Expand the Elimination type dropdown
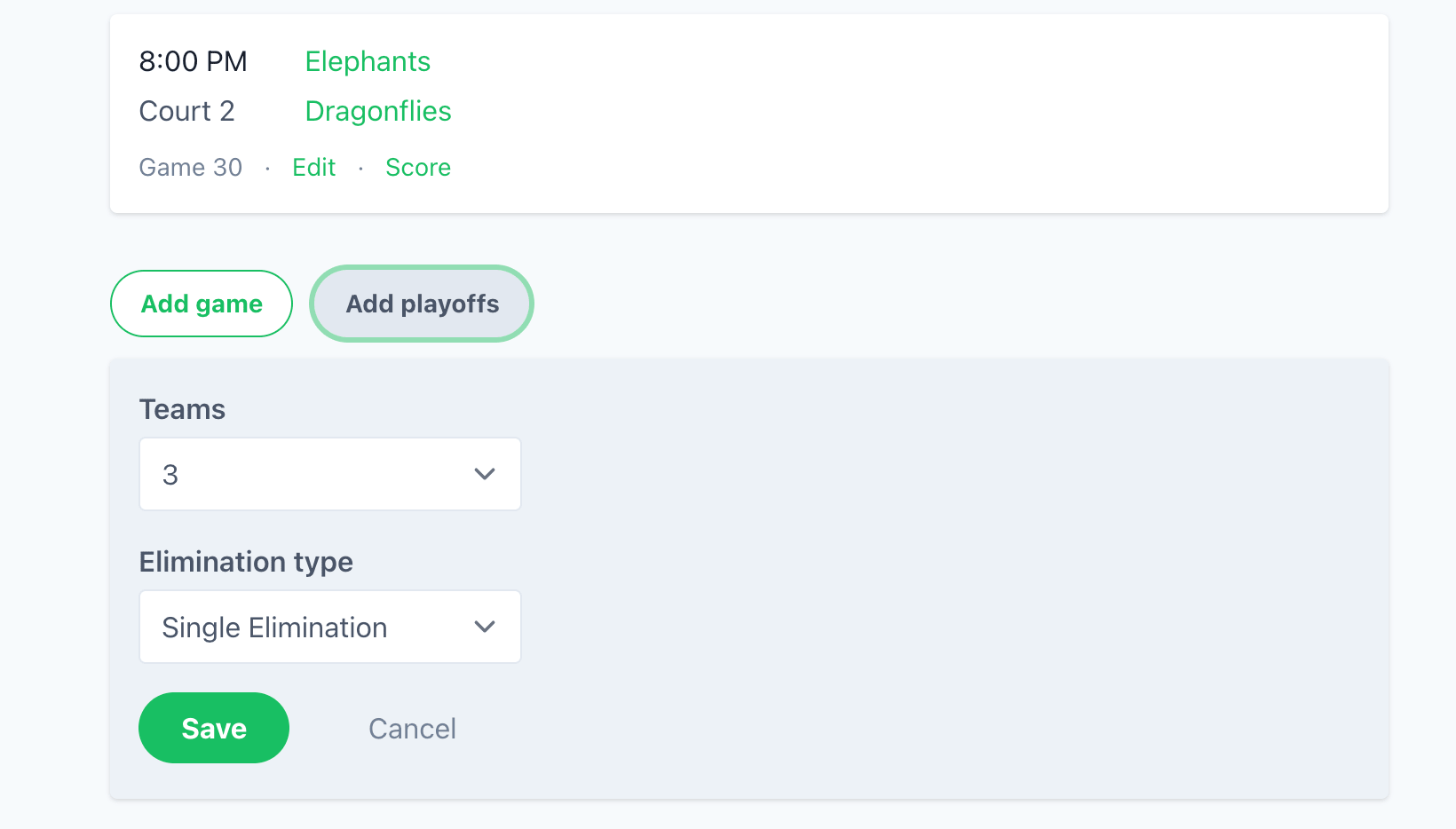Screen dimensions: 1456x829 click(x=328, y=627)
